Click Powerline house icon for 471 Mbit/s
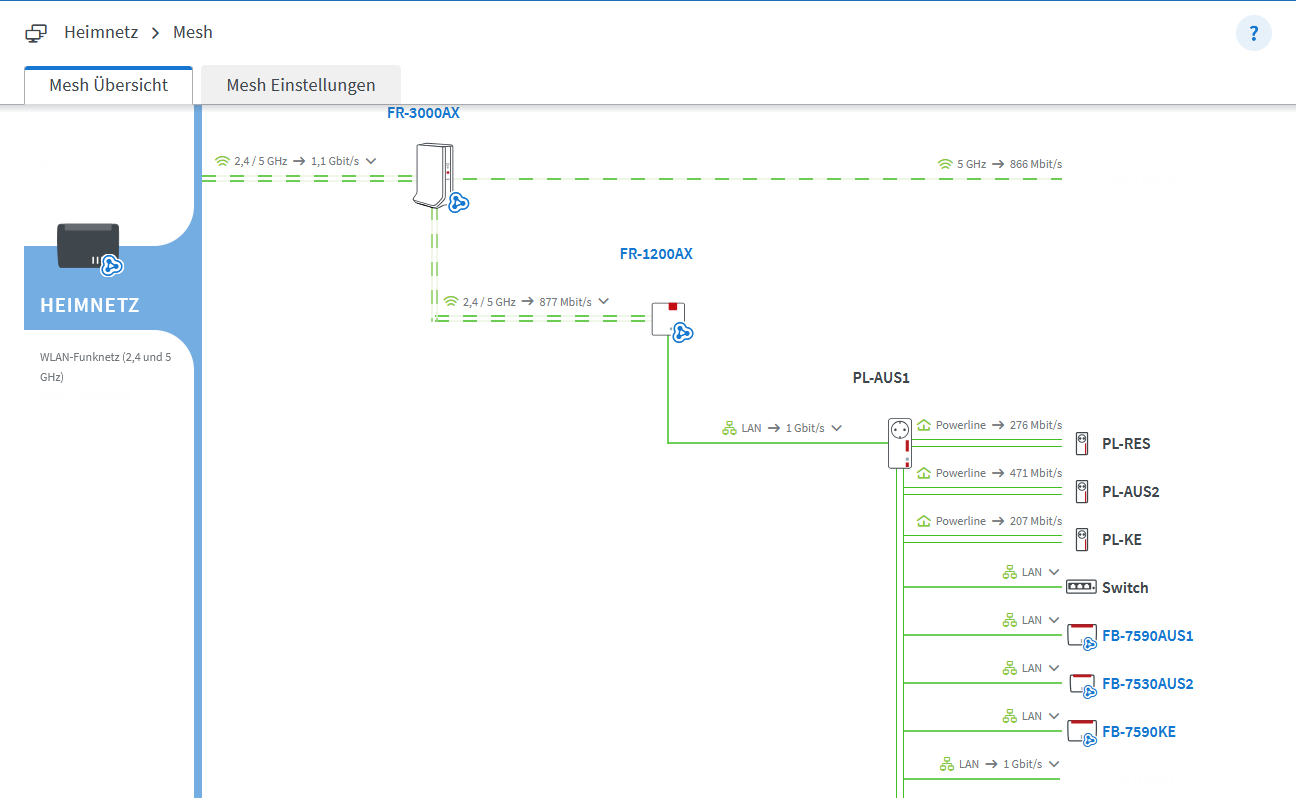Image resolution: width=1296 pixels, height=798 pixels. 924,473
